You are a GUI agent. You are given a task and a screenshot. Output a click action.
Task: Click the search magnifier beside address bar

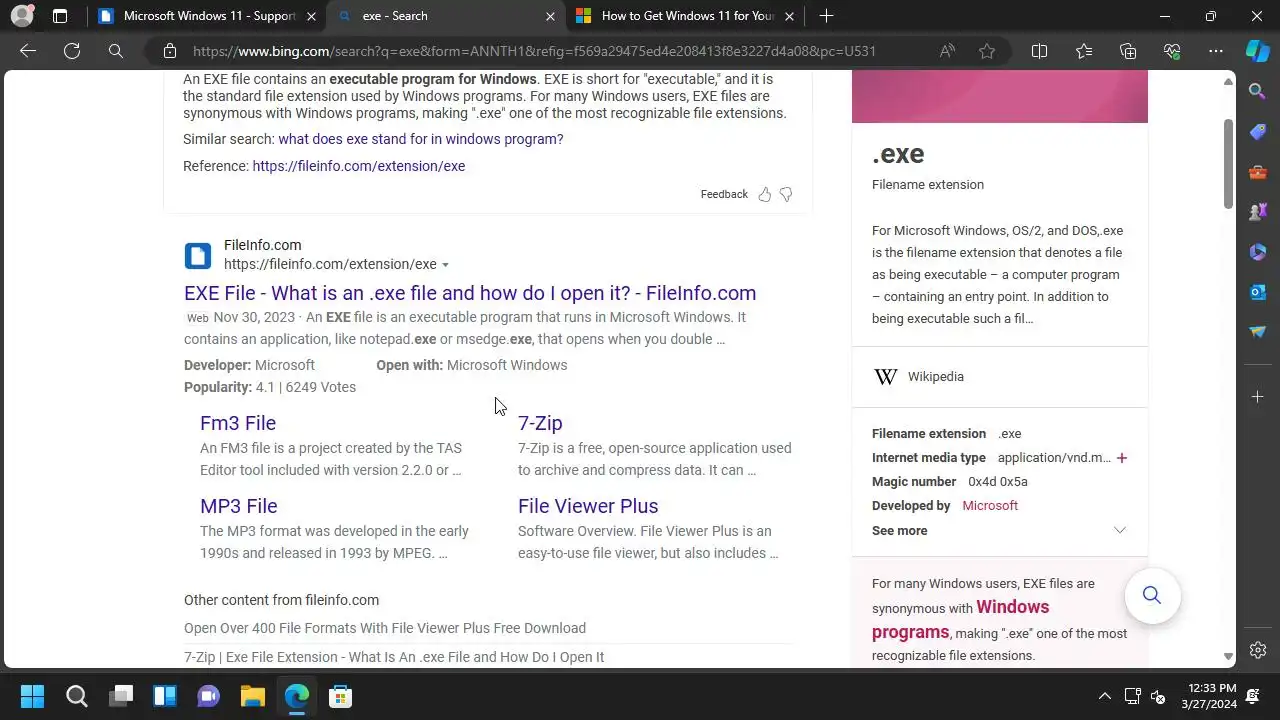pyautogui.click(x=116, y=51)
